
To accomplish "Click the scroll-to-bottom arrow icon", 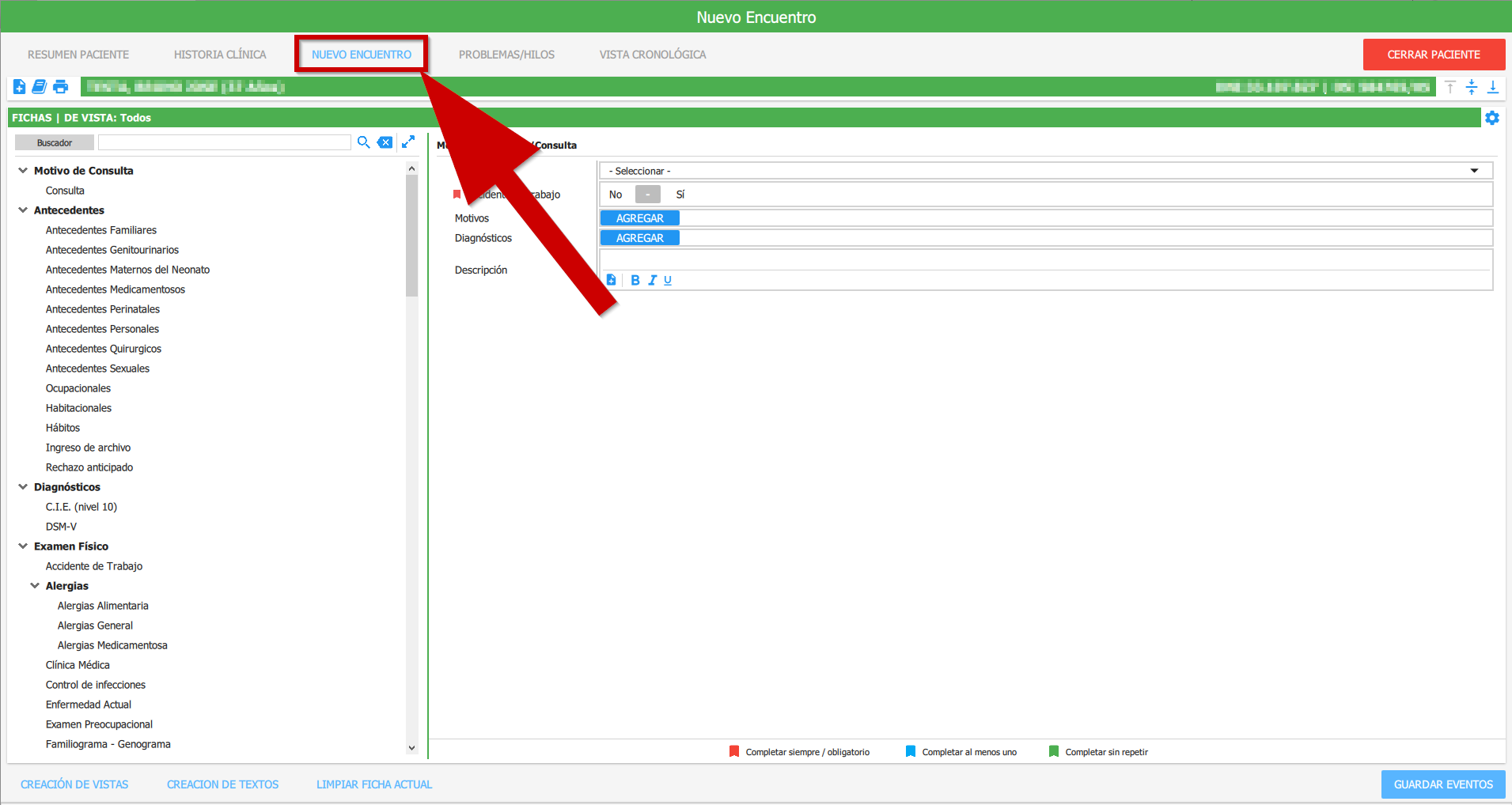I will pos(1492,87).
